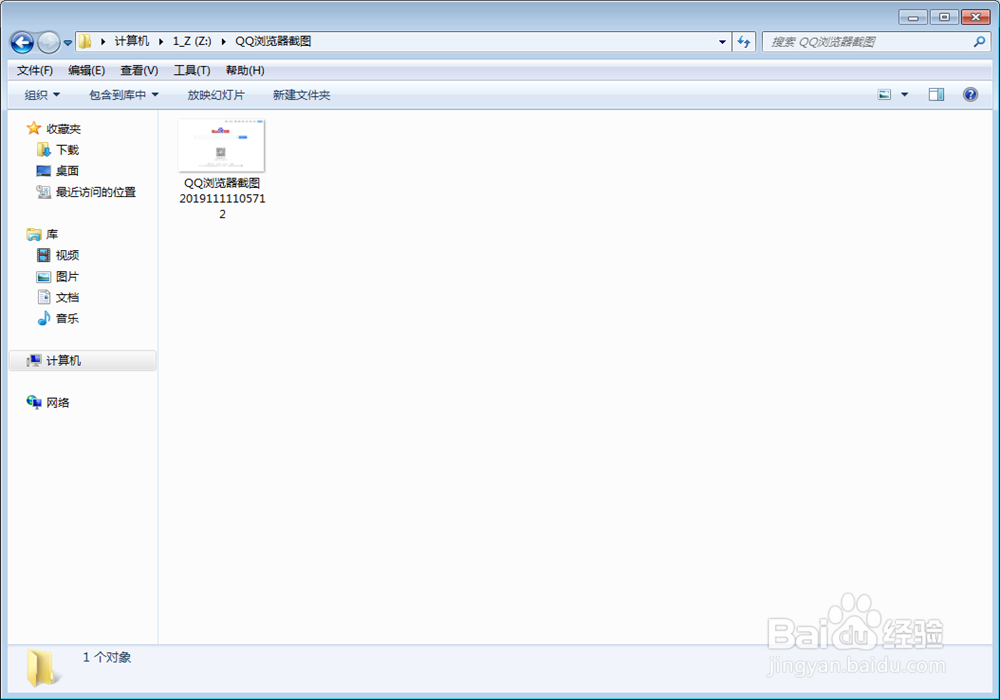This screenshot has width=1000, height=700.
Task: Open the 帮助(H) menu
Action: 245,70
